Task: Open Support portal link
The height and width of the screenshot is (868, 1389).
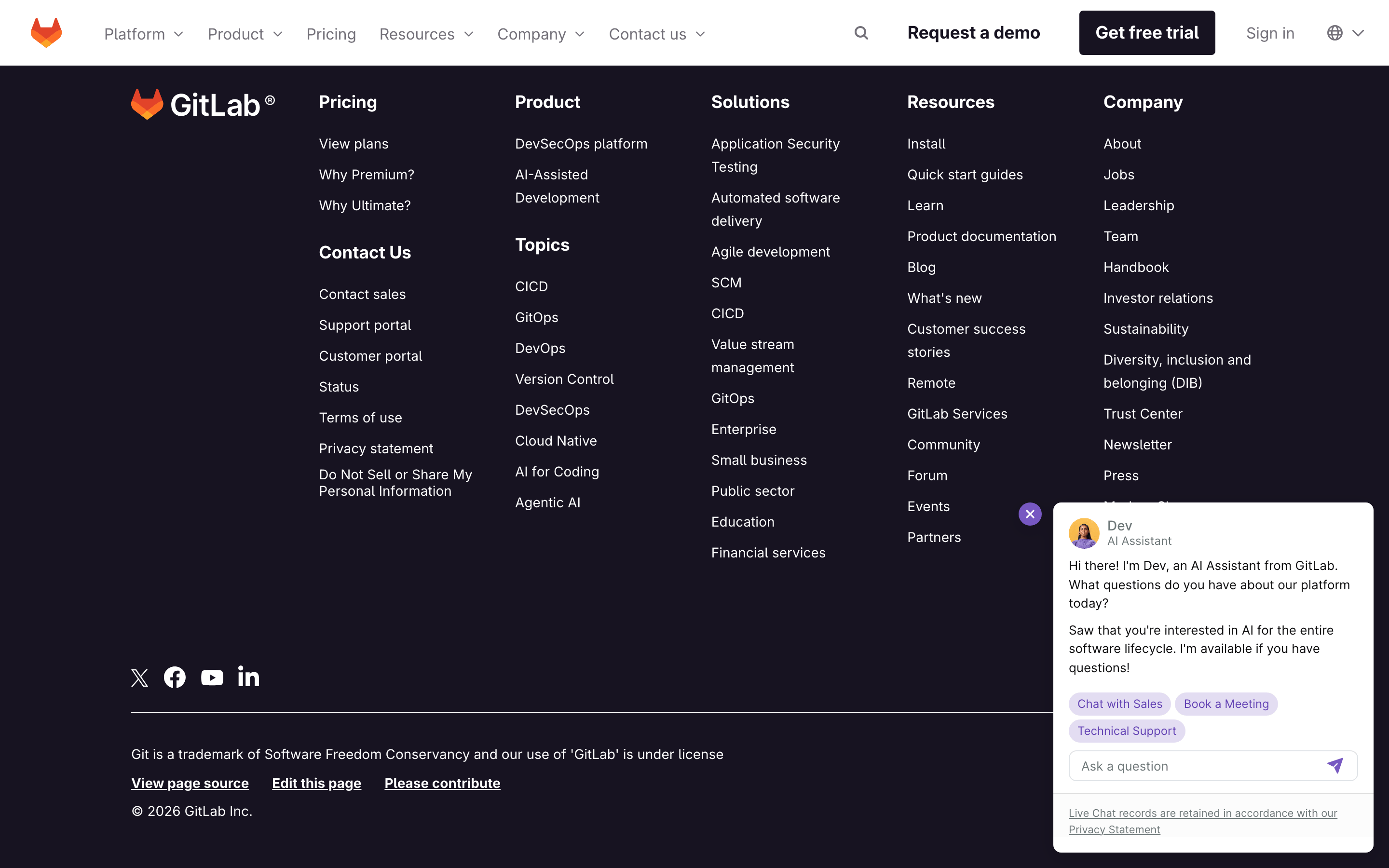Action: (365, 325)
